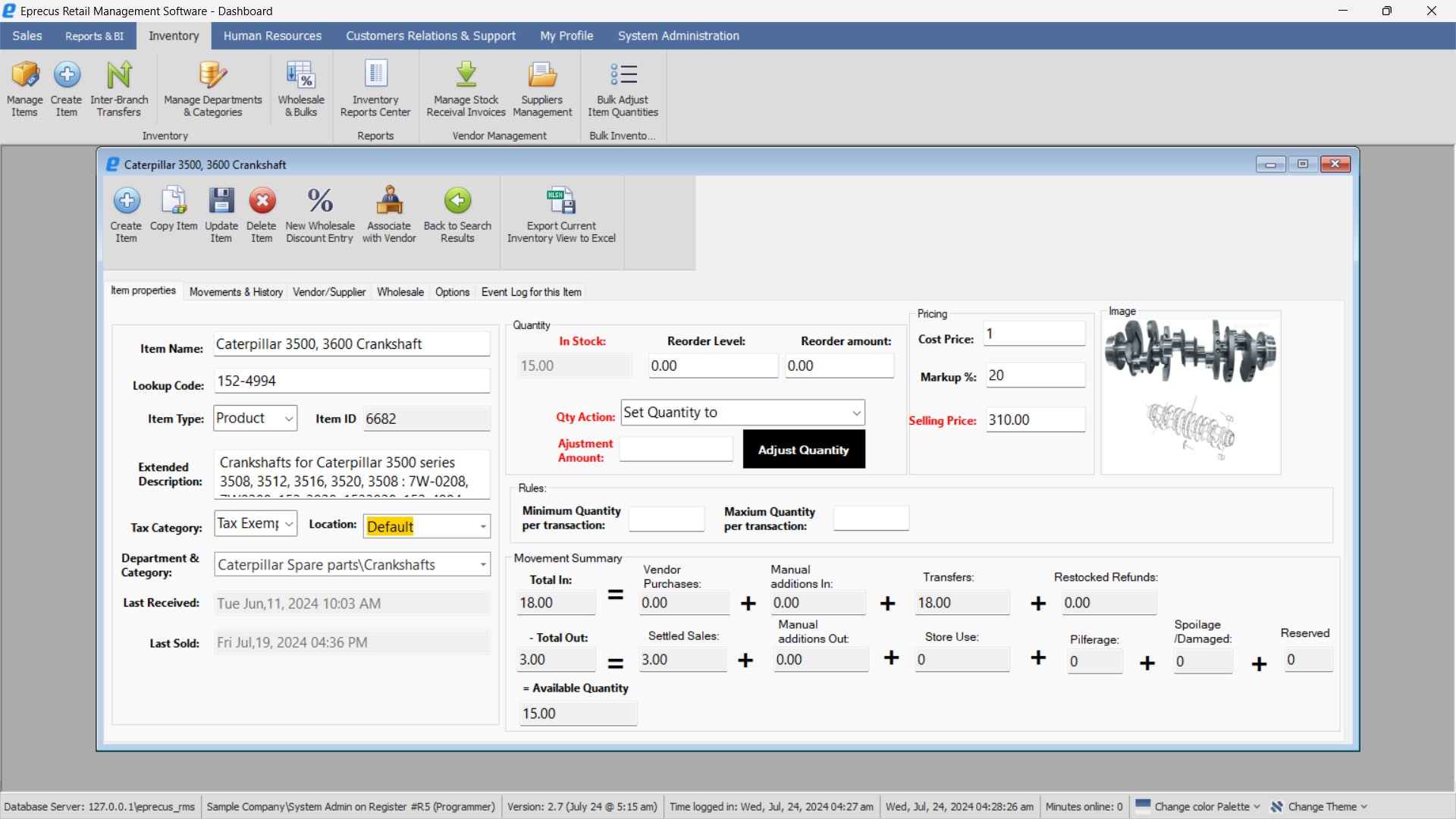This screenshot has width=1456, height=819.
Task: Click Minimum Quantity per transaction field
Action: (667, 519)
